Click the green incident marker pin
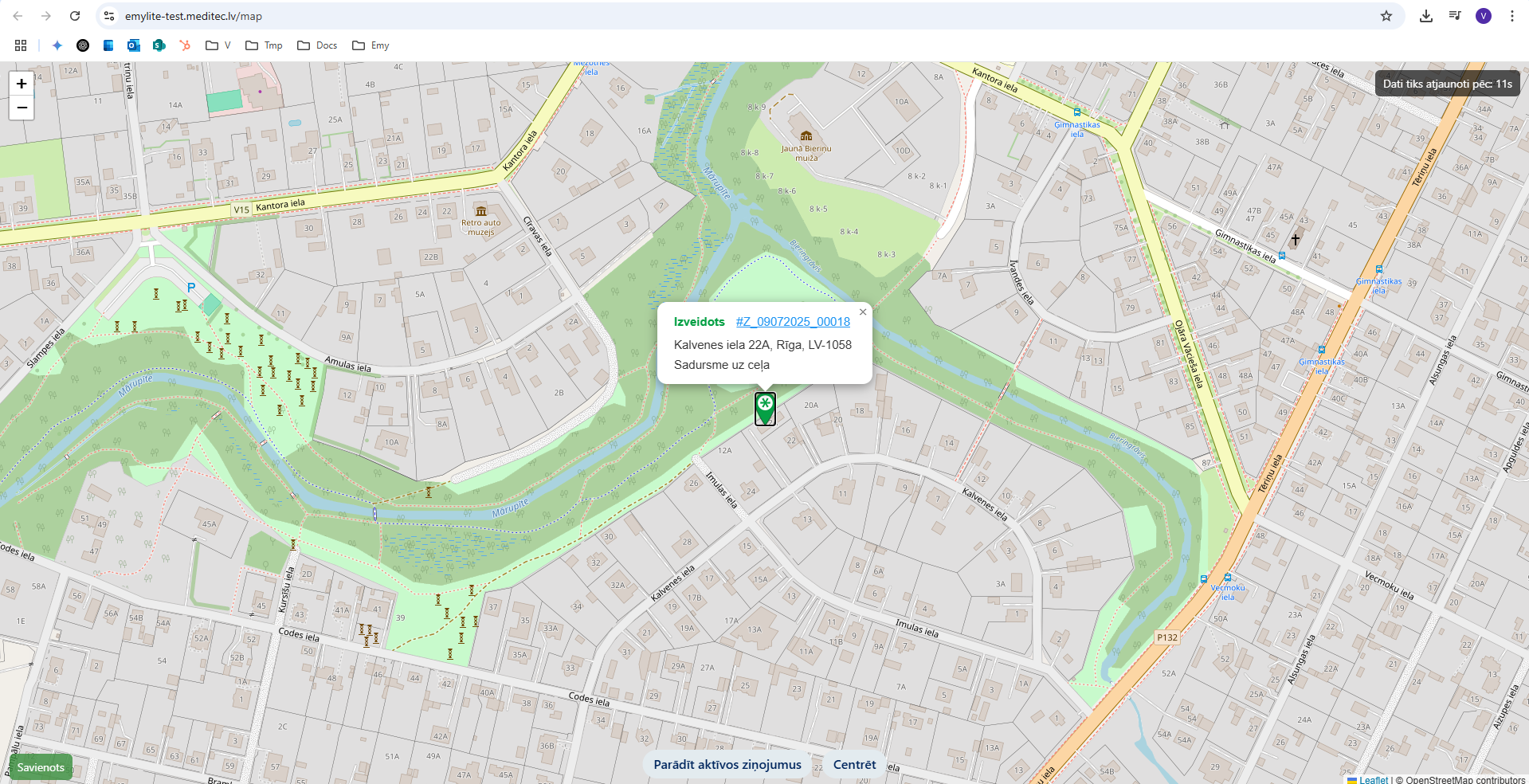Viewport: 1529px width, 784px height. (765, 408)
